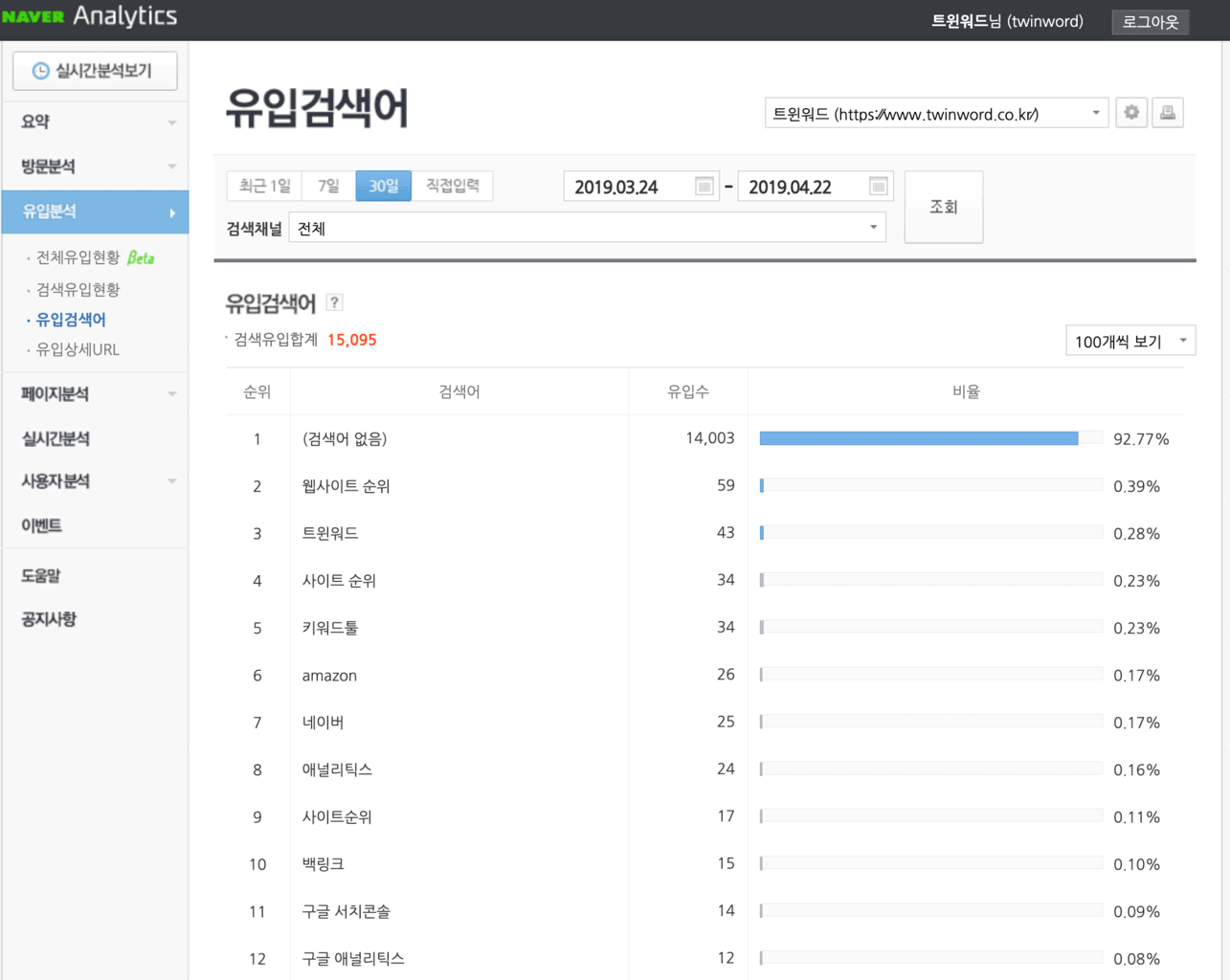
Task: Click the 0.39% ratio bar
Action: coord(930,485)
